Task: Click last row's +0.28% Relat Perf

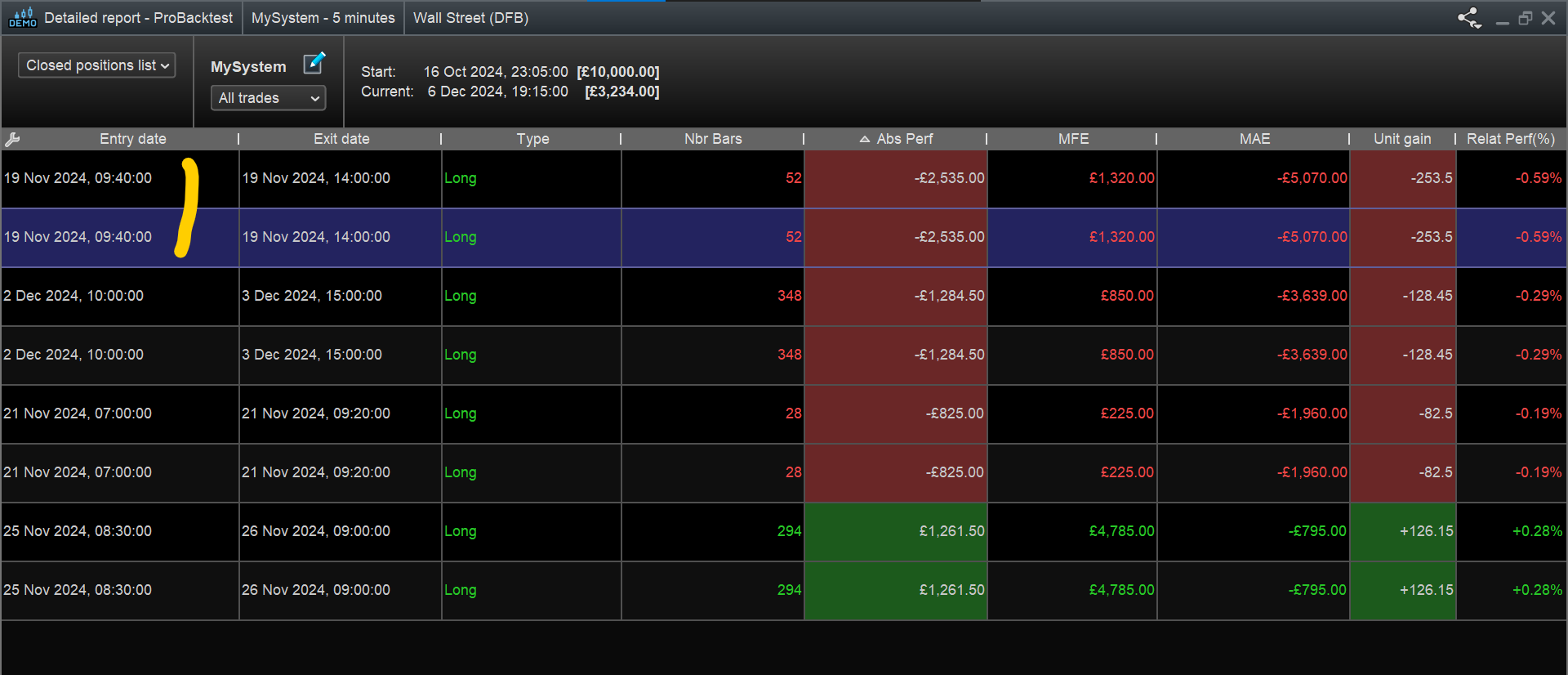Action: click(1537, 590)
